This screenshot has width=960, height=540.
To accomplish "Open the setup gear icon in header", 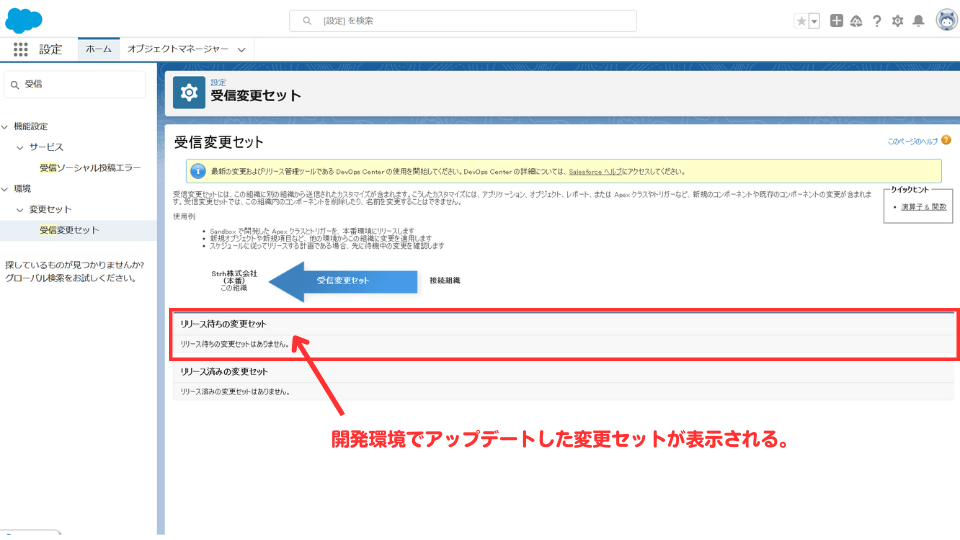I will (897, 21).
